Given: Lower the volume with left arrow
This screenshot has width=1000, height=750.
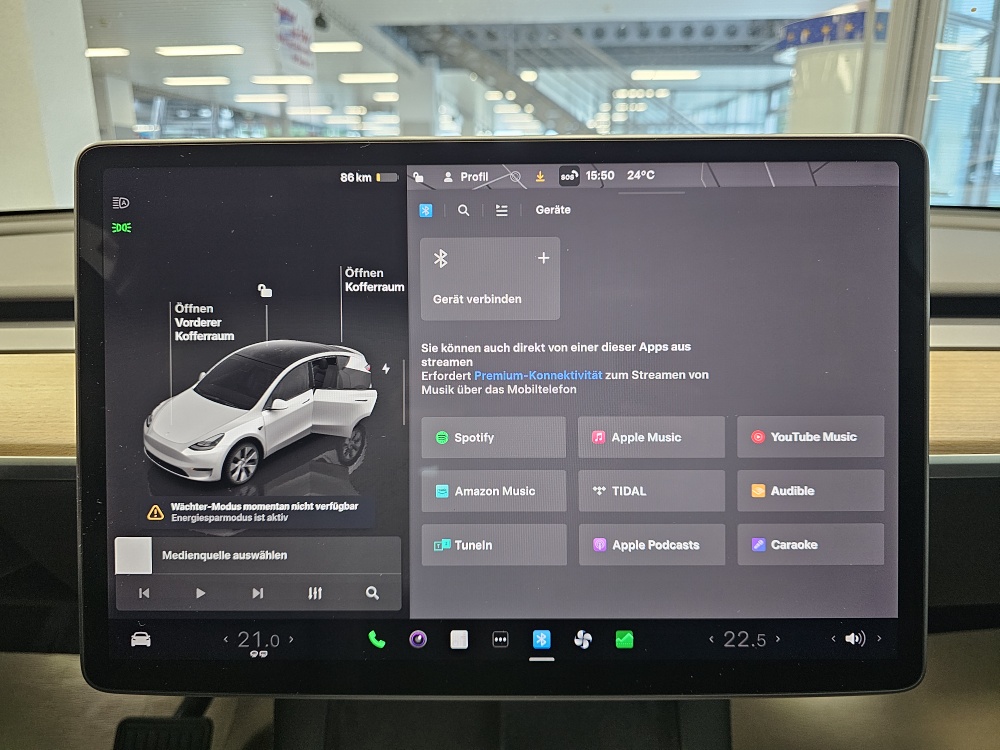Looking at the screenshot, I should point(834,638).
